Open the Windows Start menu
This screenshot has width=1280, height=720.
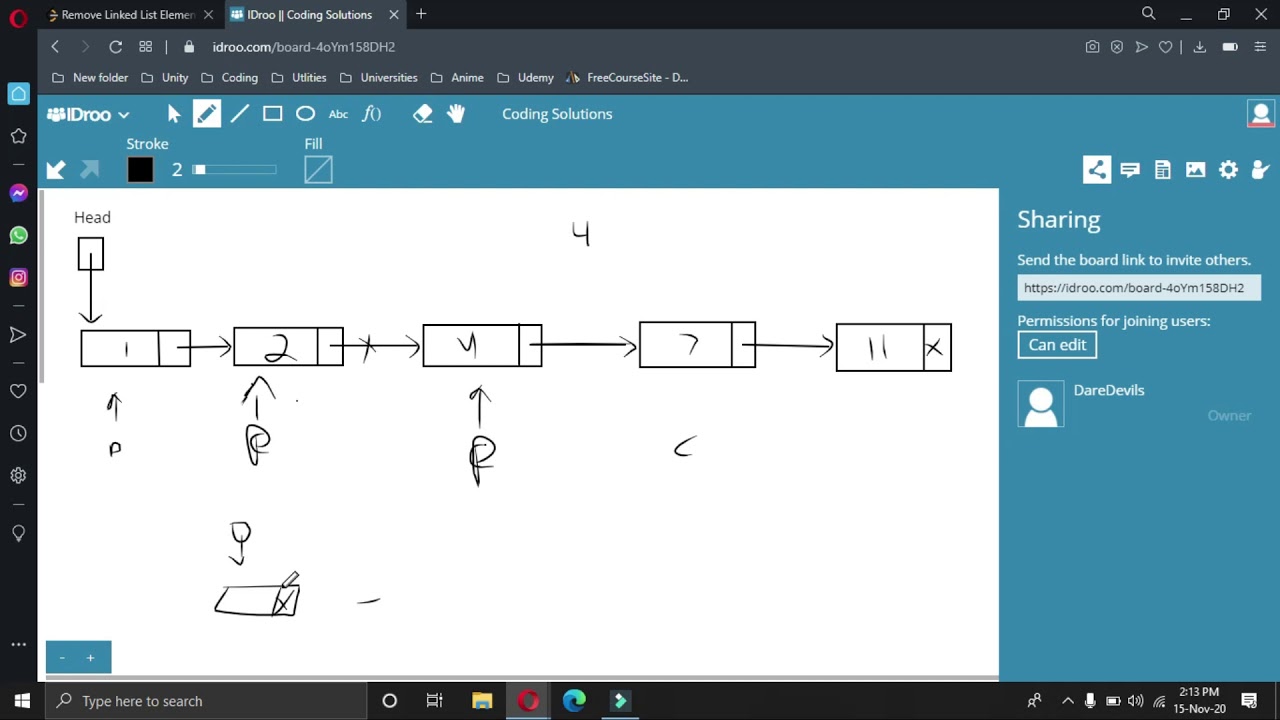[22, 701]
